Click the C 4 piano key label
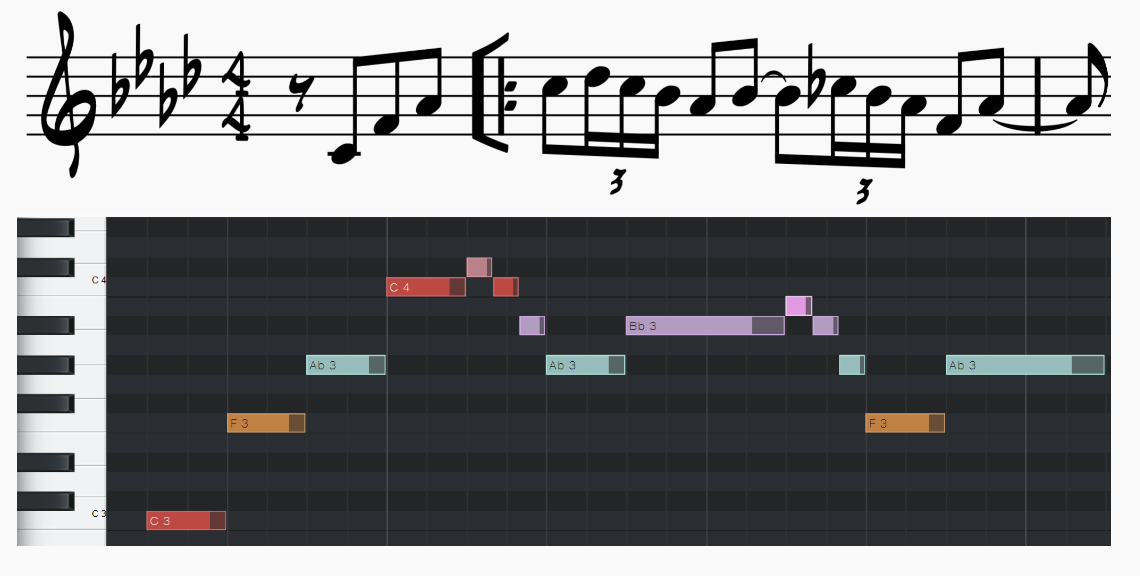Screen dimensions: 1140x576 pos(99,280)
